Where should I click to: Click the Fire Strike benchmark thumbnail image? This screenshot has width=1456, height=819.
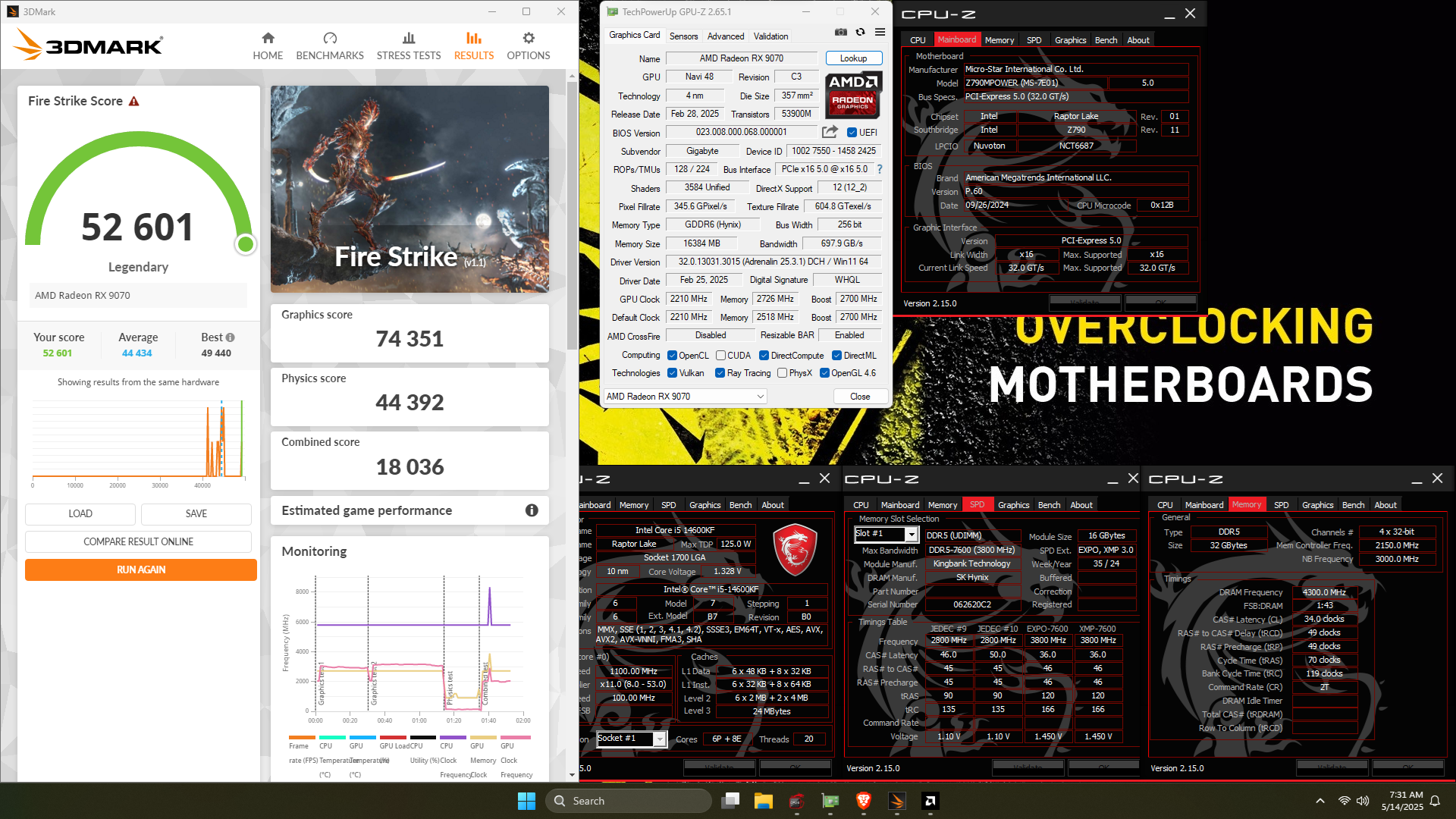[x=409, y=189]
